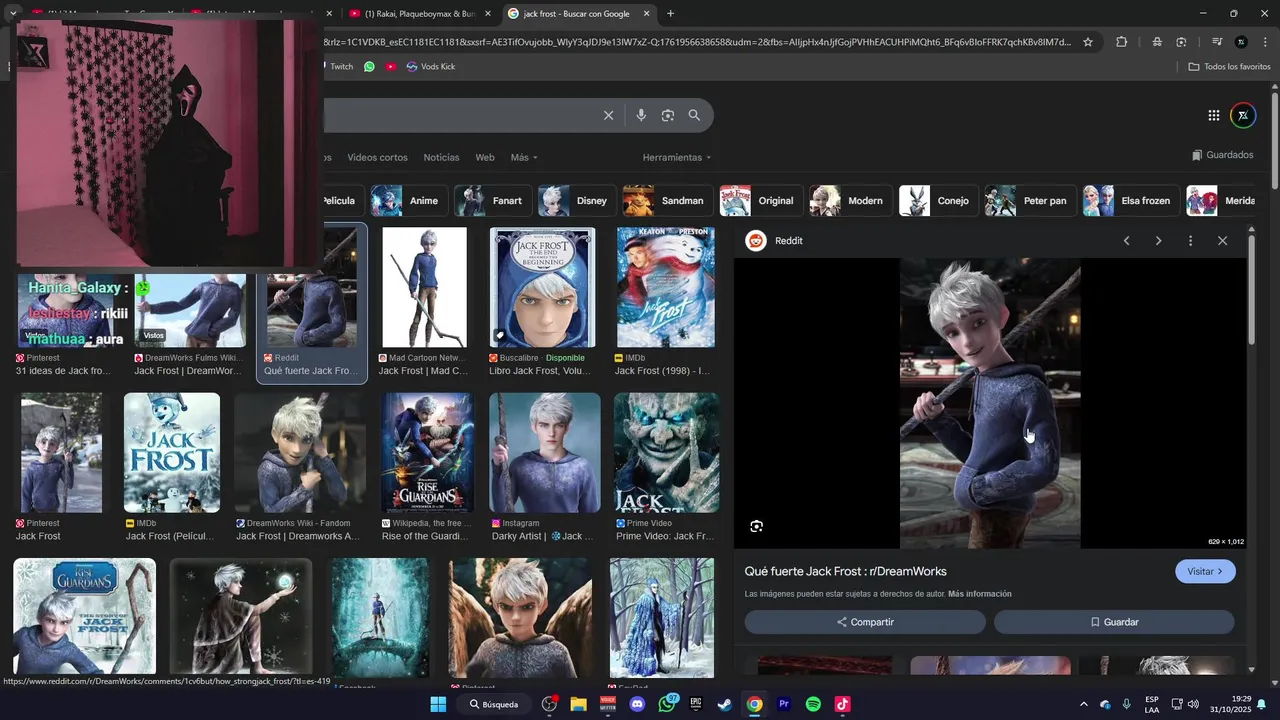This screenshot has width=1280, height=720.
Task: Switch to Web search tab
Action: tap(485, 157)
